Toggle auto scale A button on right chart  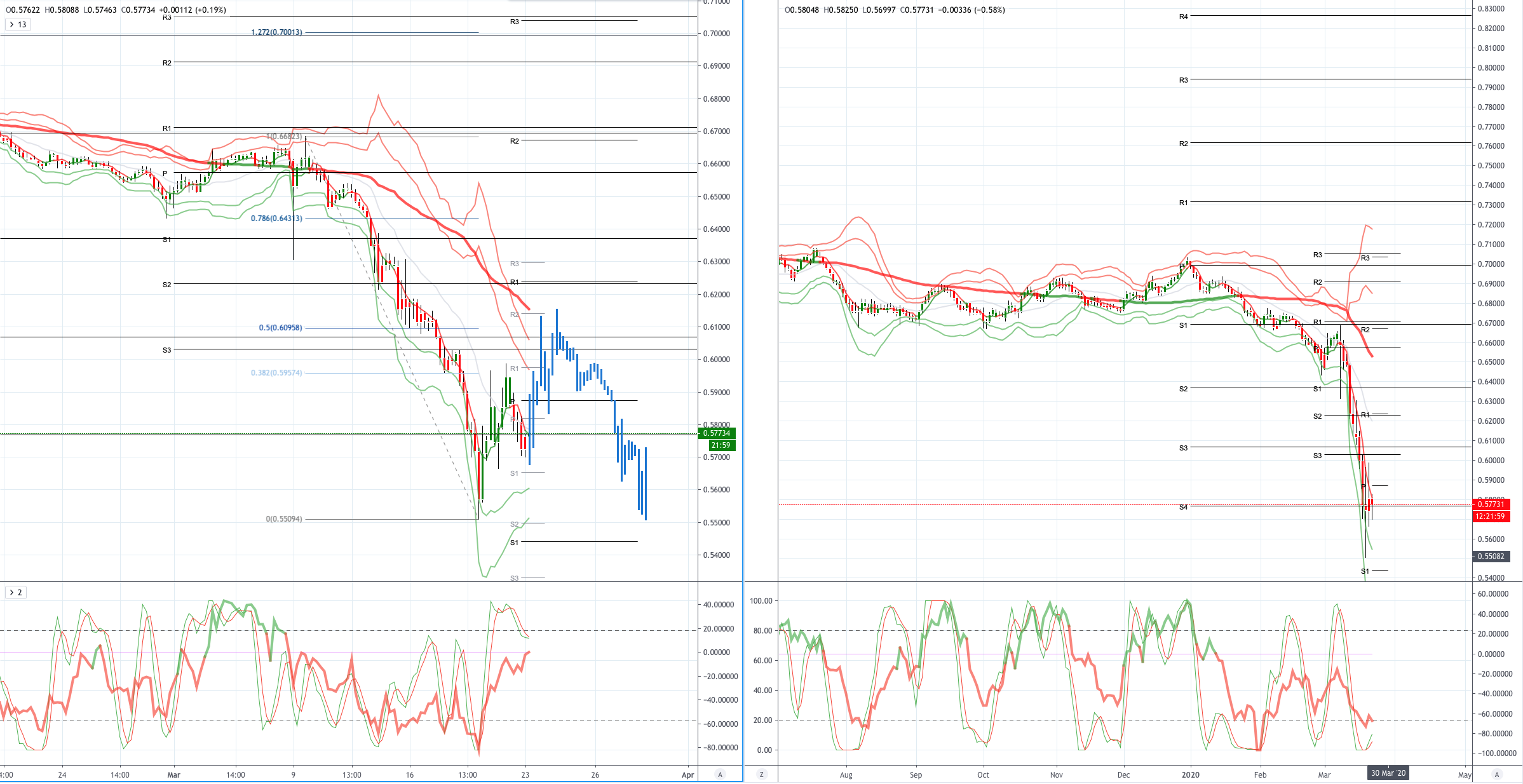(1497, 774)
